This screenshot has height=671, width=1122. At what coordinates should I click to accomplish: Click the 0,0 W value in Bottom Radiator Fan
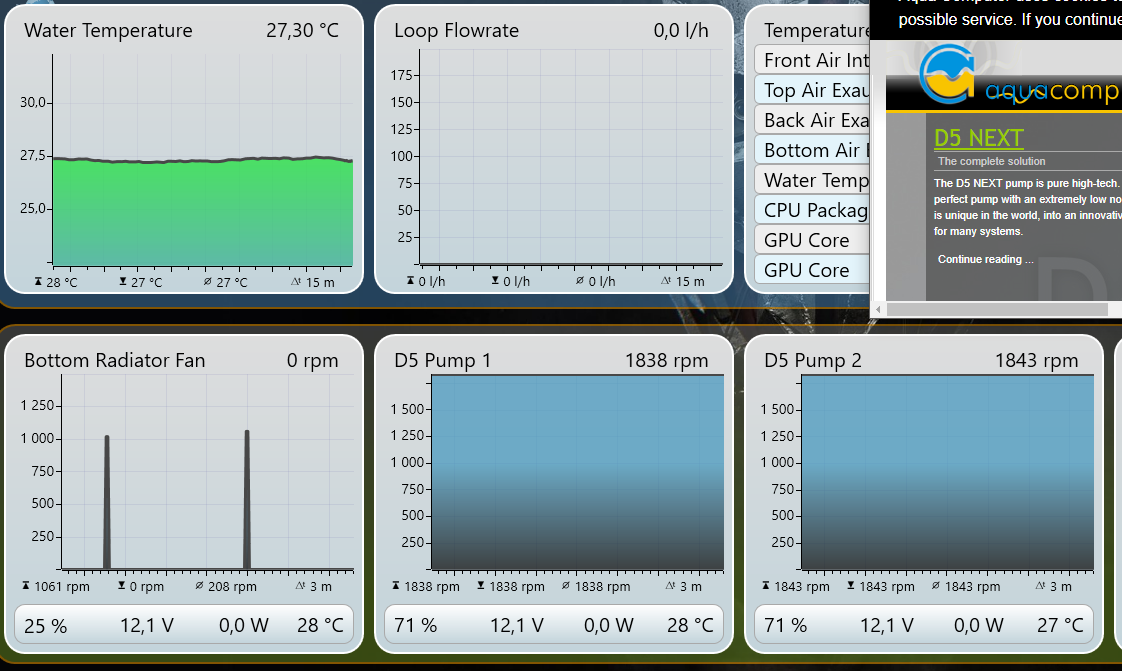(x=243, y=625)
